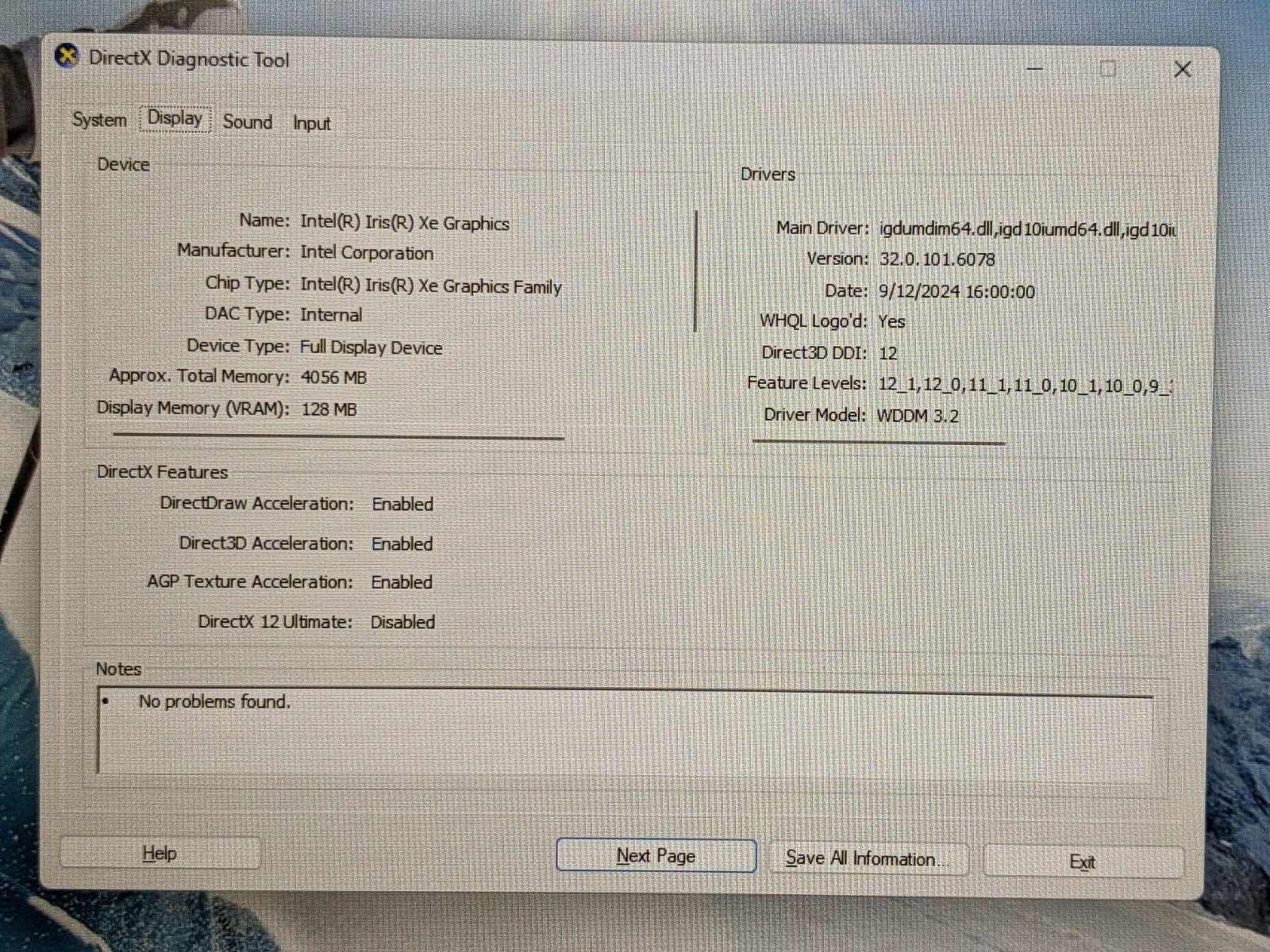This screenshot has width=1270, height=952.
Task: Click the DirectX 12 Ultimate status value
Action: 402,622
